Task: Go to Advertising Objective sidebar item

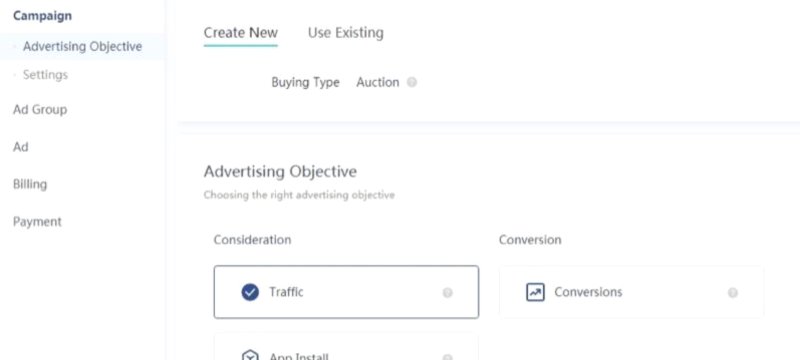Action: click(x=82, y=46)
